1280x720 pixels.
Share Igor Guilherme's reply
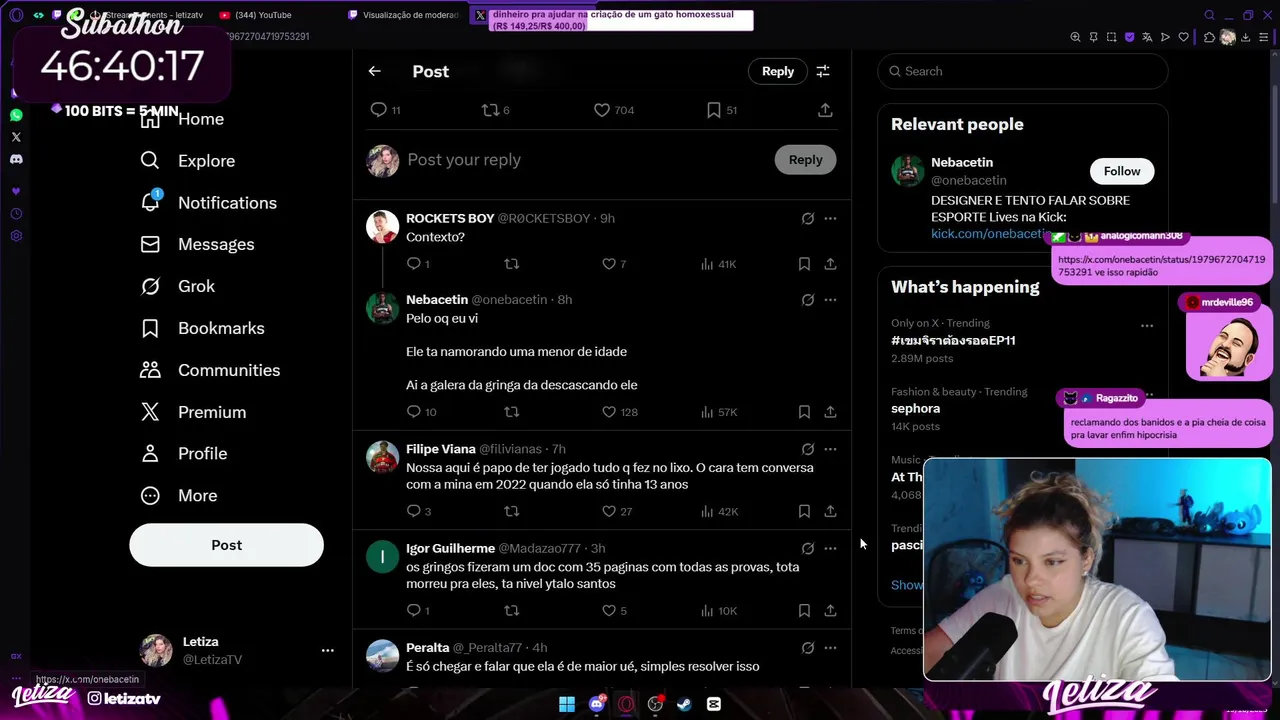click(x=830, y=610)
